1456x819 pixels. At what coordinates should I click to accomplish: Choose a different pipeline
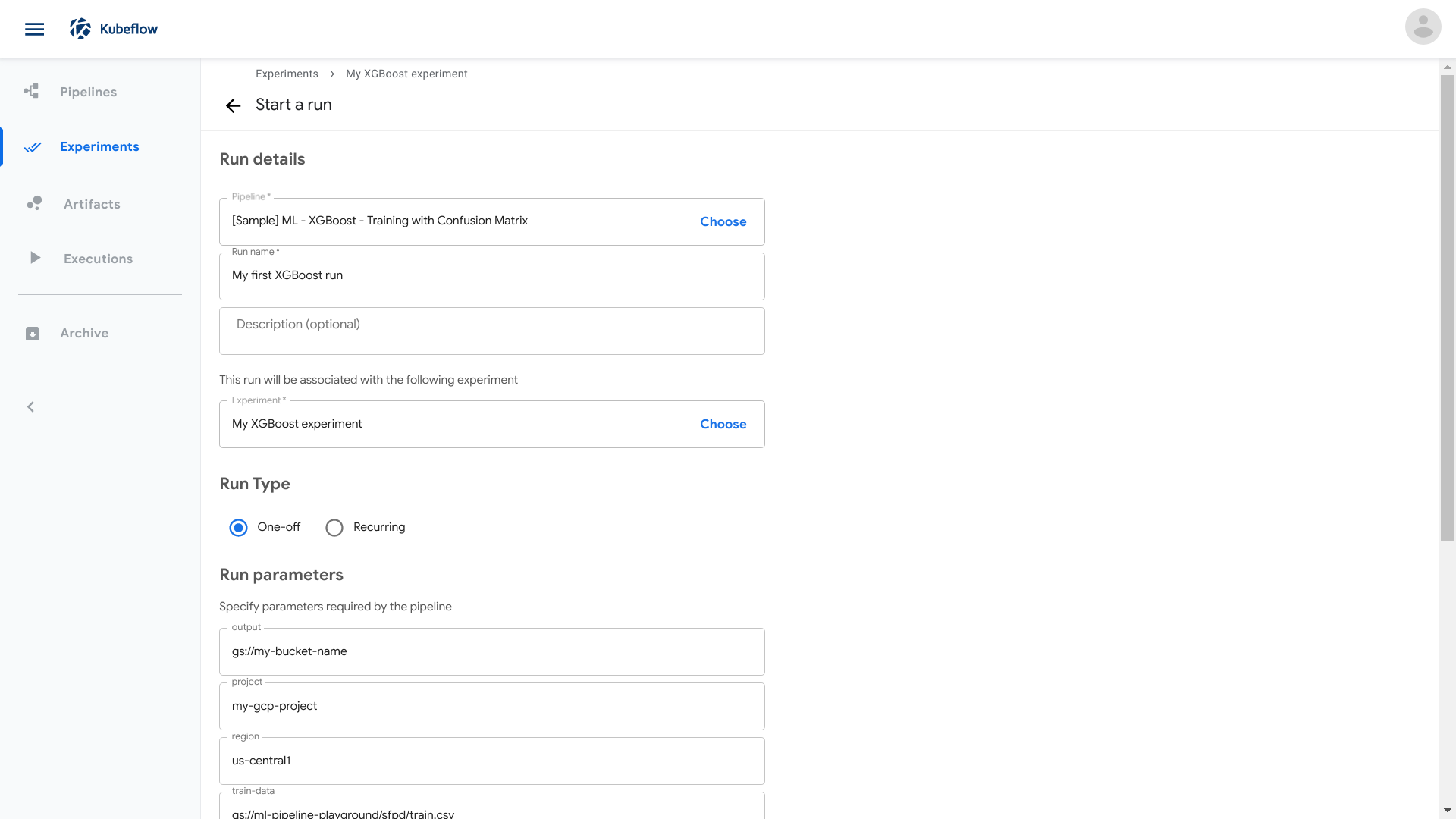(x=723, y=221)
